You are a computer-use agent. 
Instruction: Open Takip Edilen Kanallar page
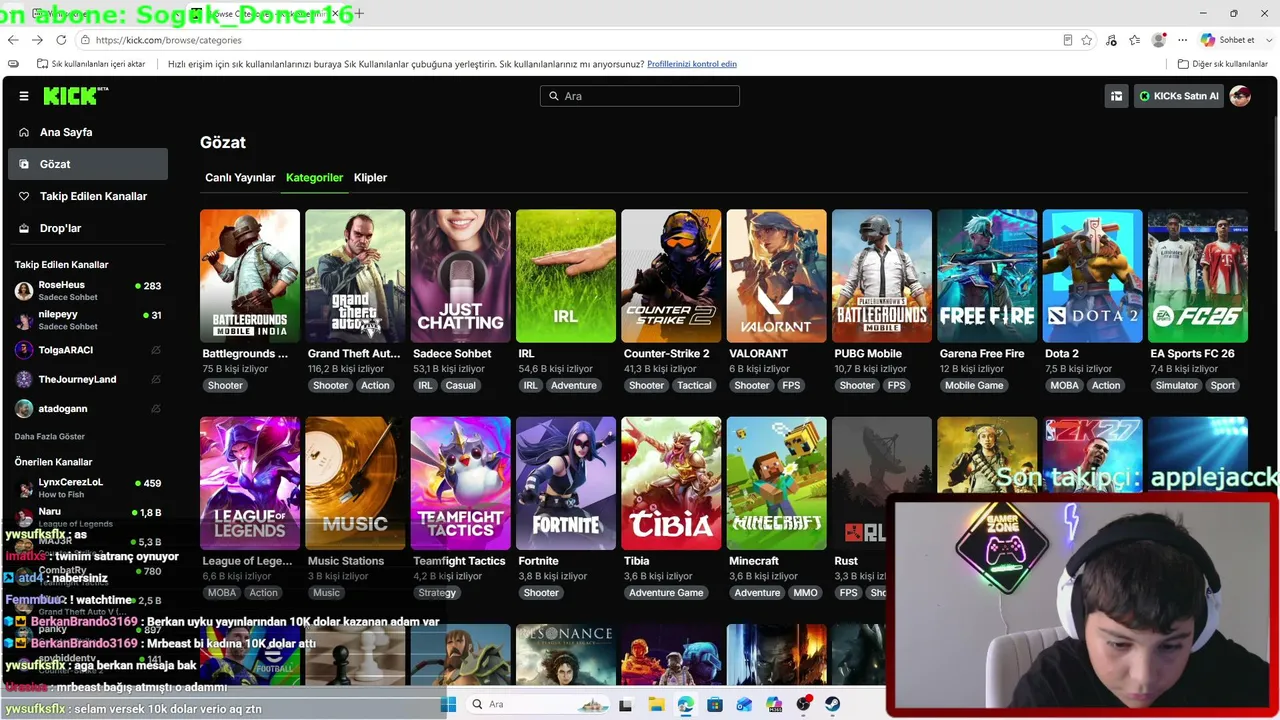click(88, 196)
